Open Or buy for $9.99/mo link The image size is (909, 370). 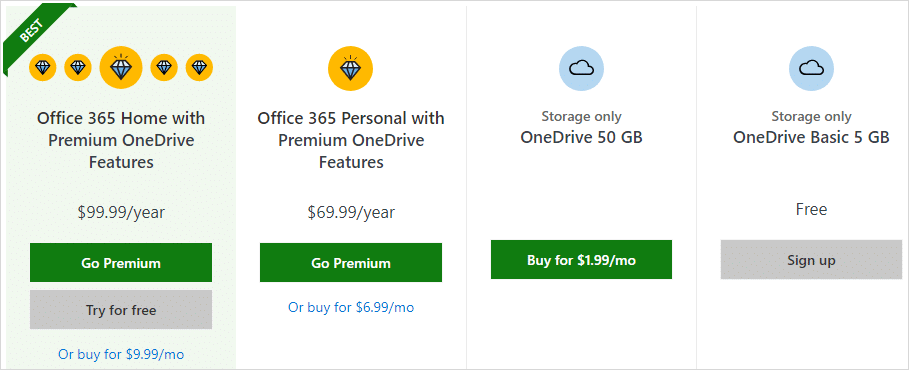[121, 354]
